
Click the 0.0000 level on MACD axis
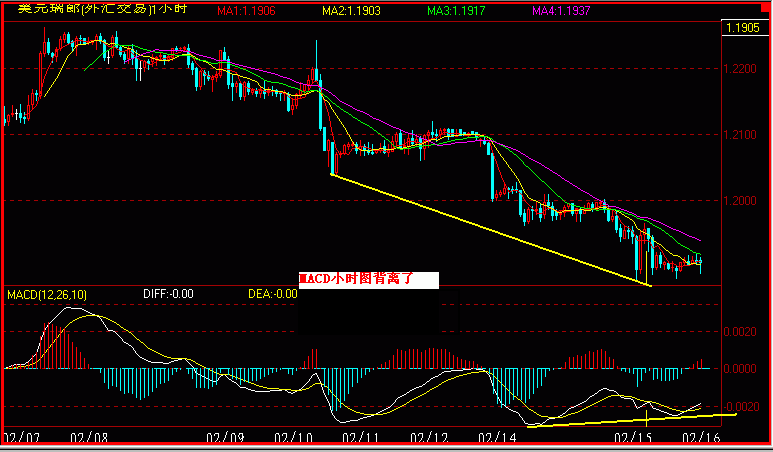741,368
